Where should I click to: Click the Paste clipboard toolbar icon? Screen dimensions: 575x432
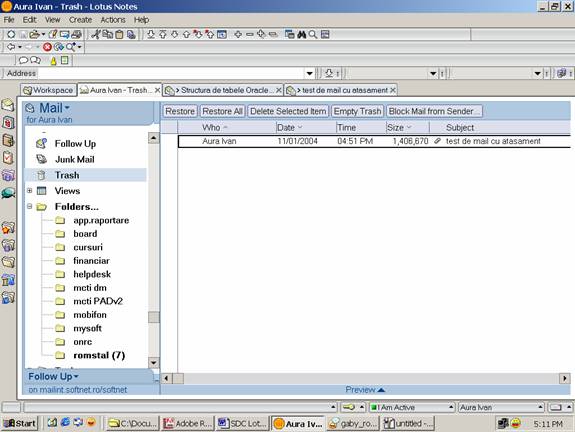[119, 34]
